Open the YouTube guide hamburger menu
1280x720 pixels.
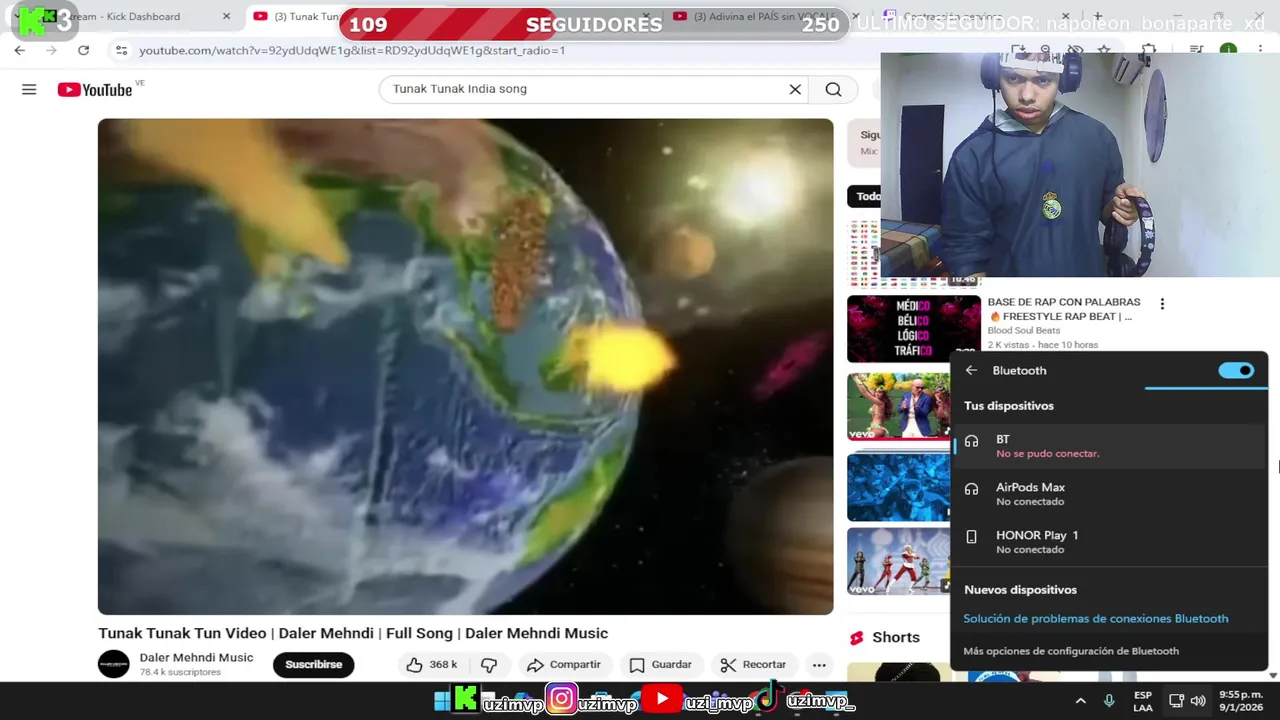[x=29, y=89]
